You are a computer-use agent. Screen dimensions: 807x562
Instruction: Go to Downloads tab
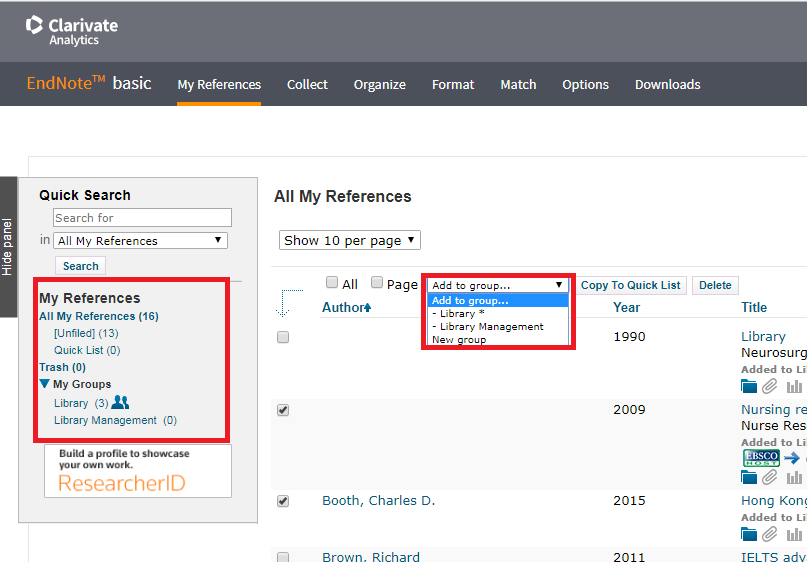(668, 84)
